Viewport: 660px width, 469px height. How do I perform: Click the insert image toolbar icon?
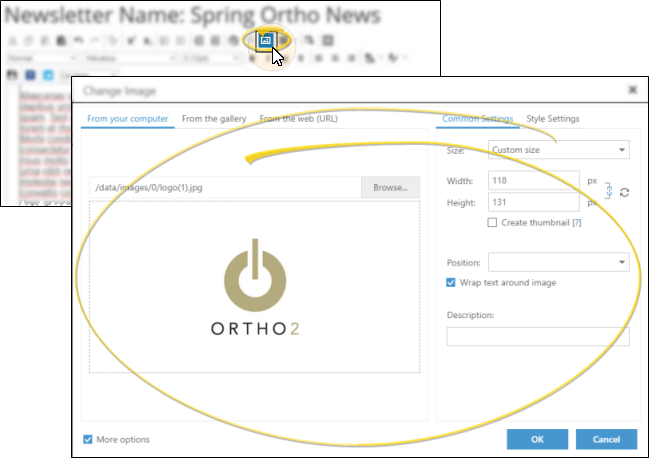(265, 41)
